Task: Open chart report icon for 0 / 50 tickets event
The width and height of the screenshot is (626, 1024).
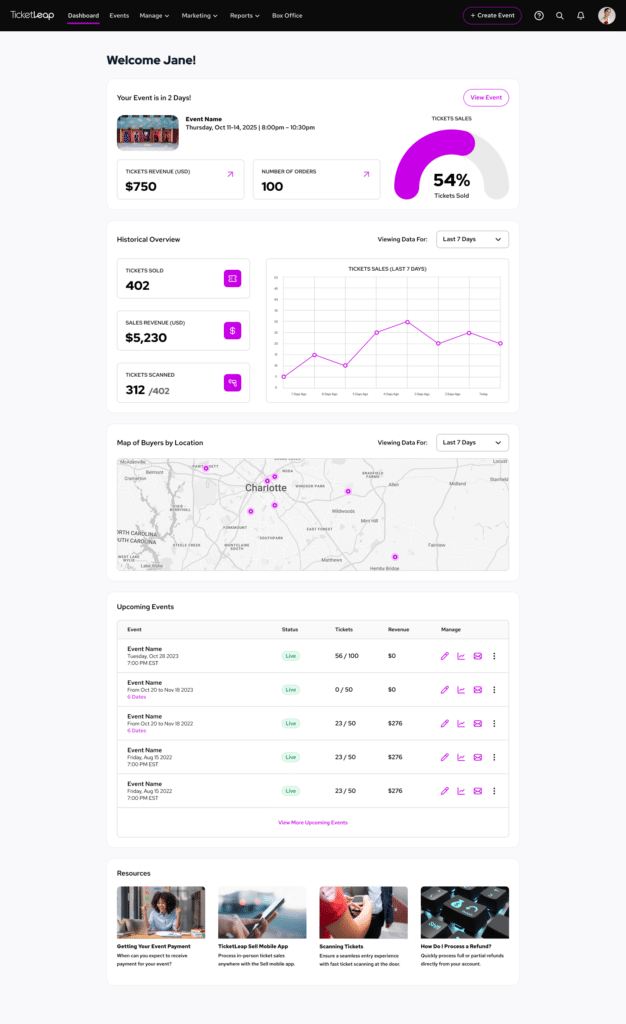Action: coord(461,690)
